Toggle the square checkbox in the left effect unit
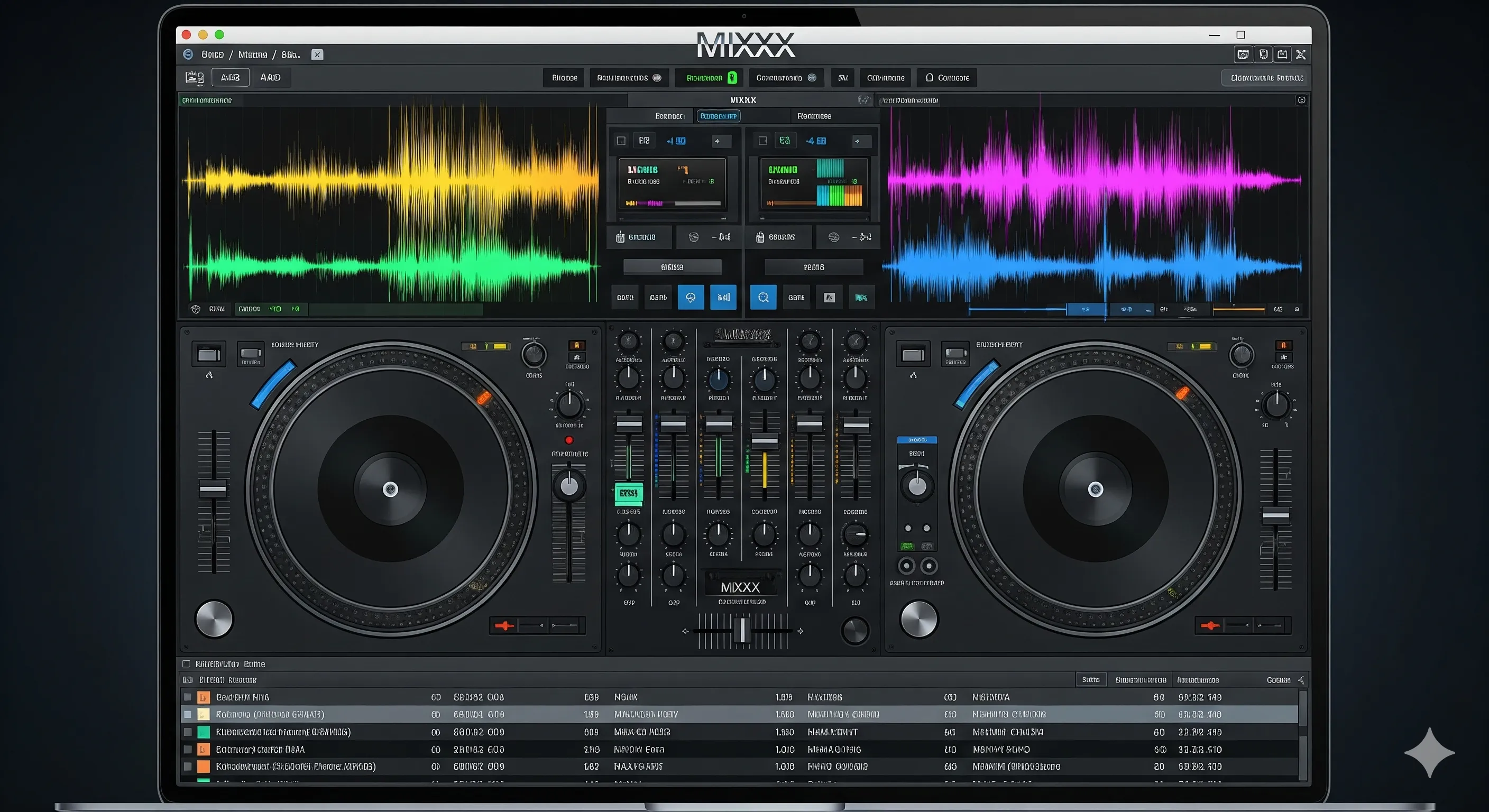Viewport: 1489px width, 812px height. pos(621,141)
